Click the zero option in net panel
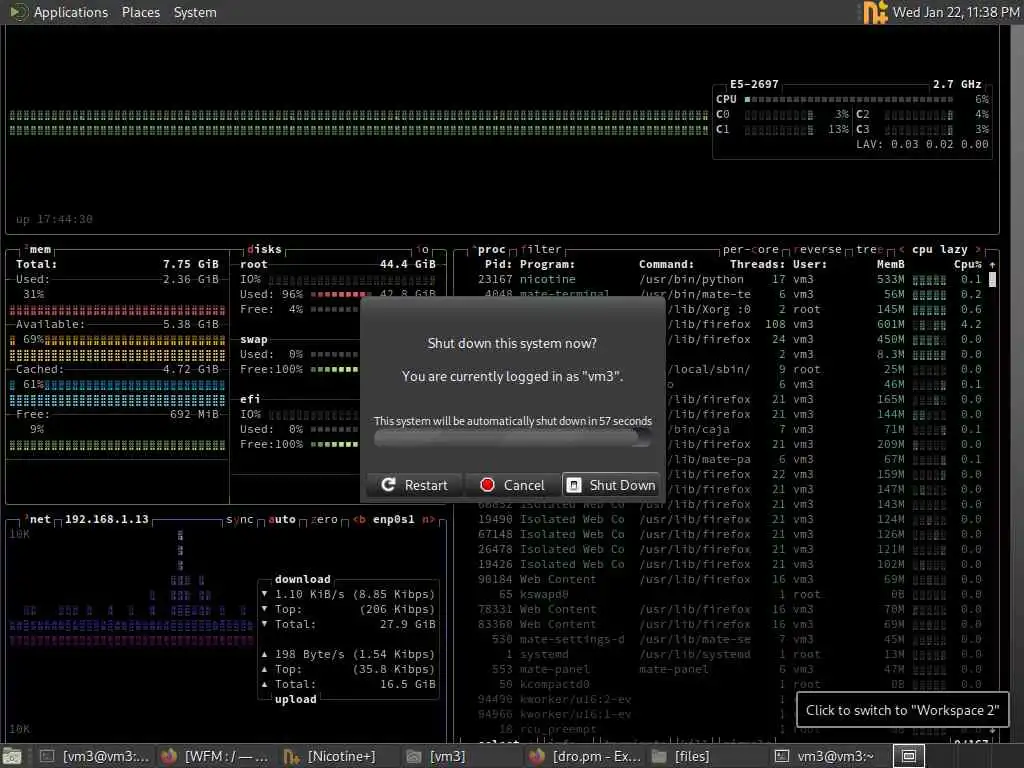 click(324, 520)
